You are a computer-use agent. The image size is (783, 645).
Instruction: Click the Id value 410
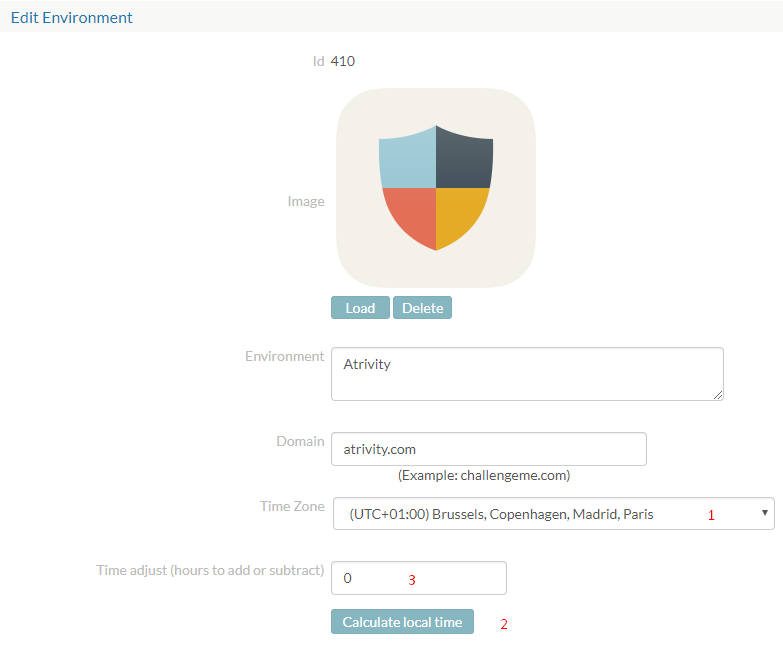[343, 61]
